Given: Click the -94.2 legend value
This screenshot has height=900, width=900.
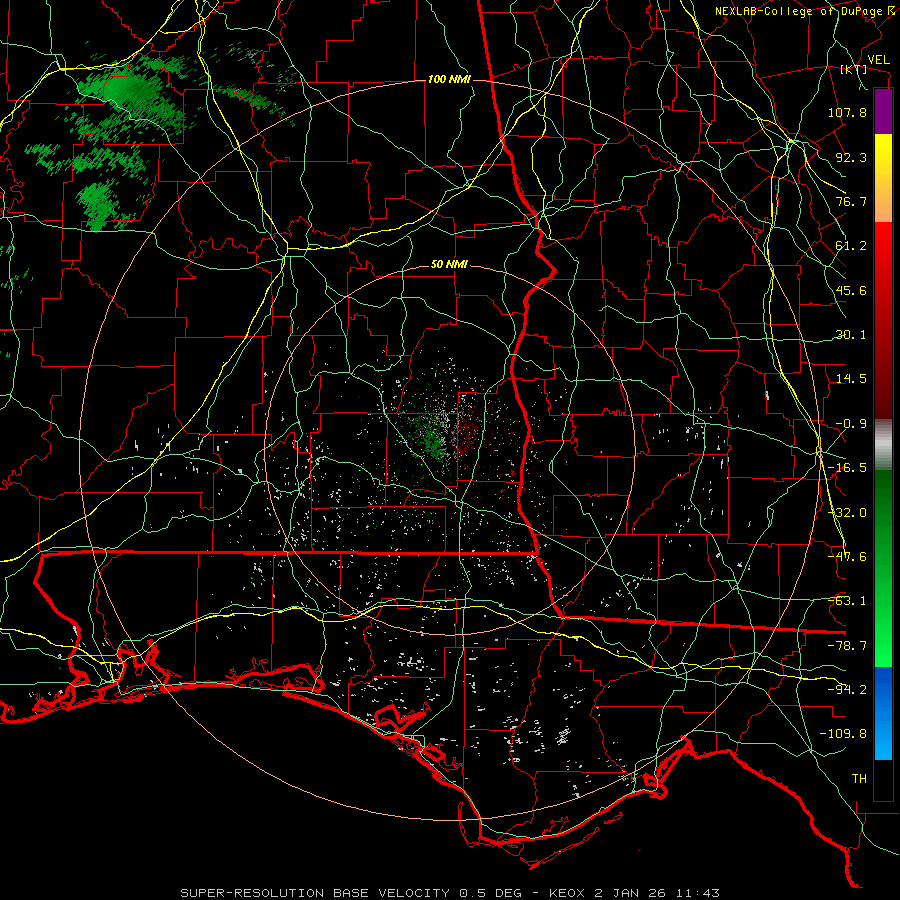Looking at the screenshot, I should point(847,690).
